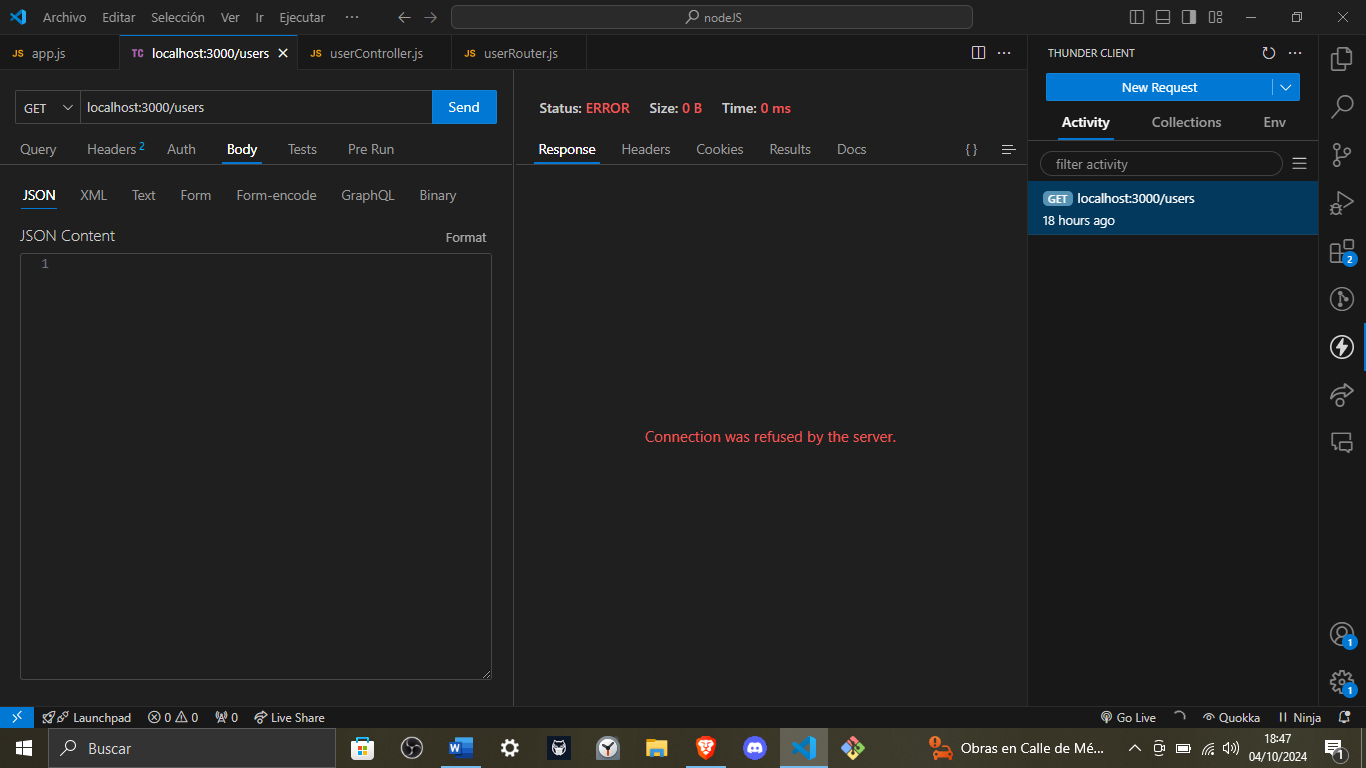Screen dimensions: 1366x768
Task: Open Discord from the Windows taskbar
Action: point(754,747)
